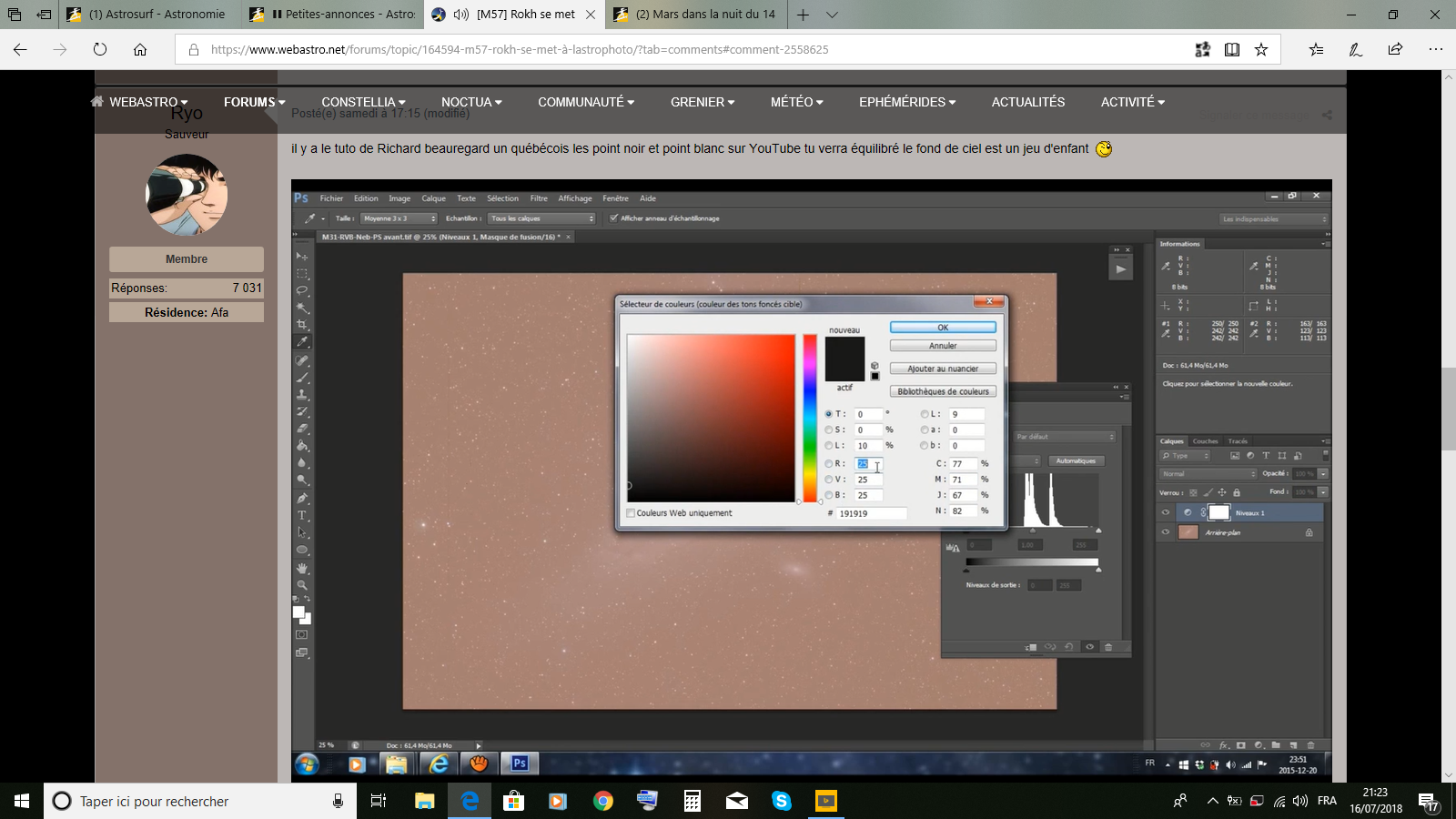Choose the Clone Stamp tool

pos(302,395)
